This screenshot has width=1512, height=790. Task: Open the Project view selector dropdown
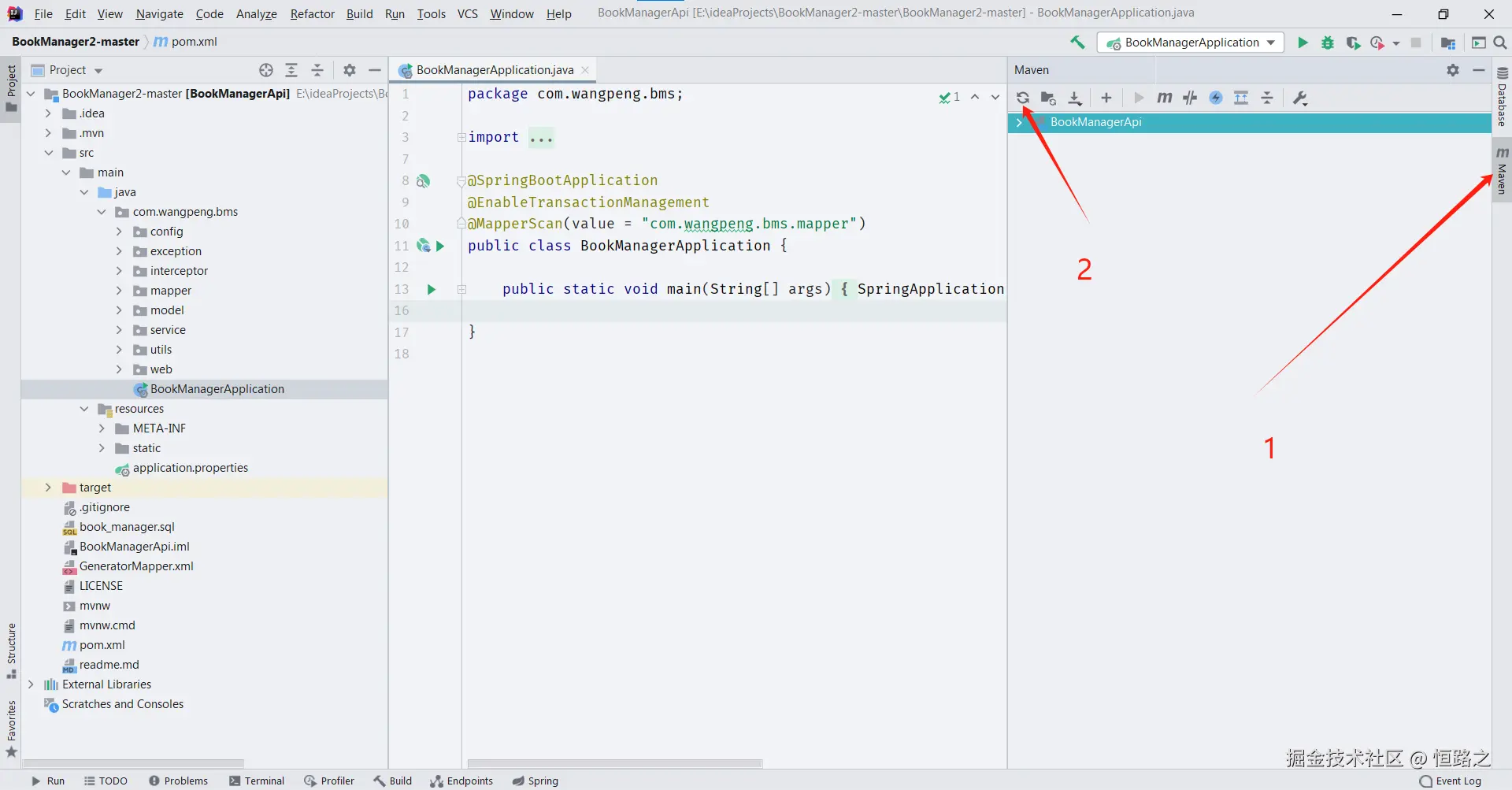[x=76, y=70]
